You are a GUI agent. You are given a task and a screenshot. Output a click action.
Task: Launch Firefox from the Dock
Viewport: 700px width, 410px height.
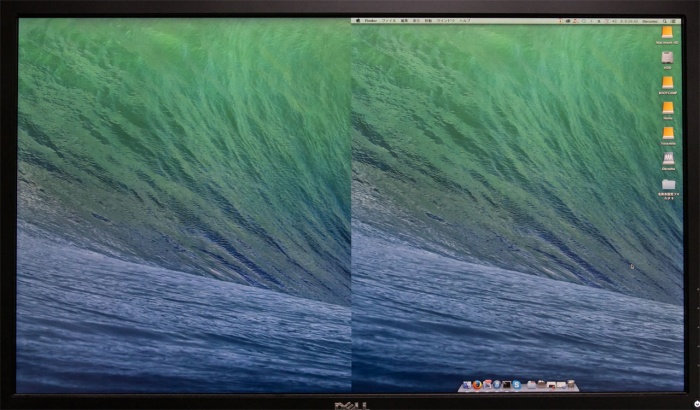[x=477, y=385]
